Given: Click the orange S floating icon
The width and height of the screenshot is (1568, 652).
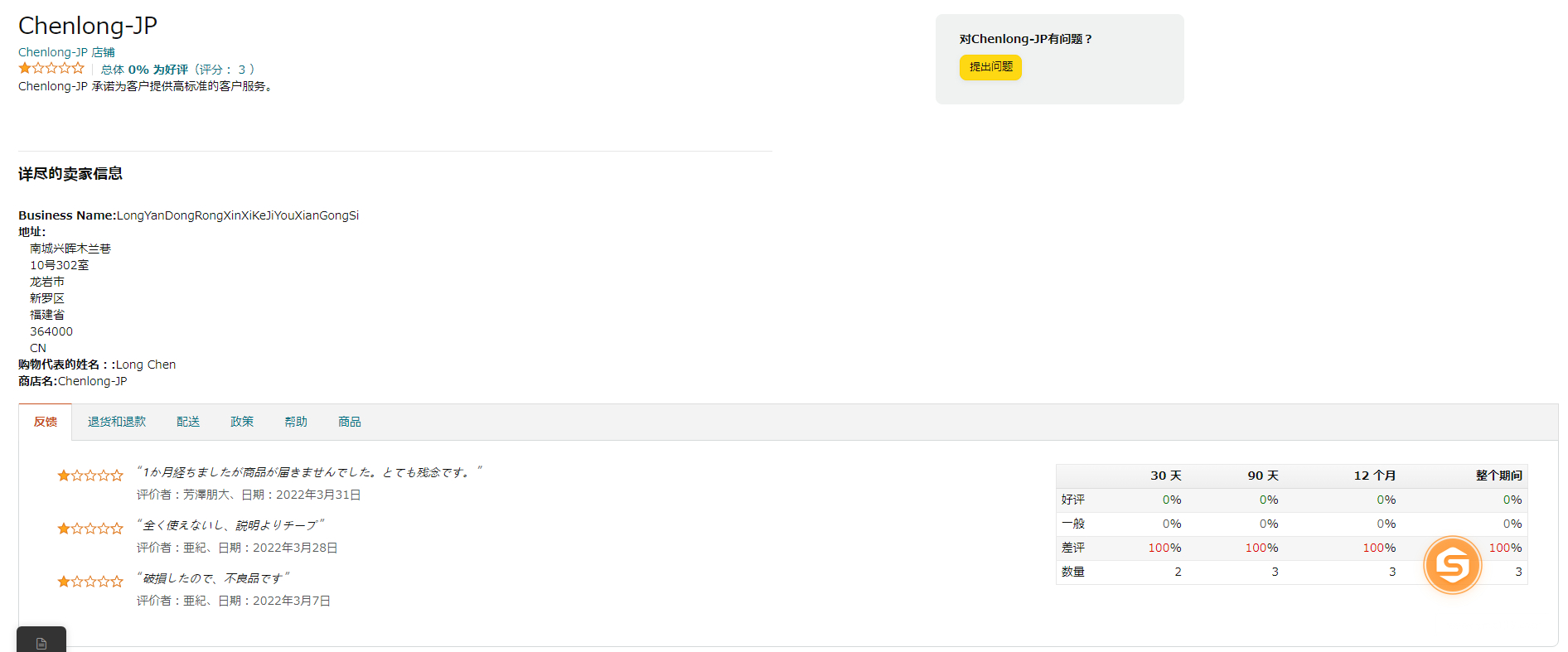Looking at the screenshot, I should [x=1452, y=565].
